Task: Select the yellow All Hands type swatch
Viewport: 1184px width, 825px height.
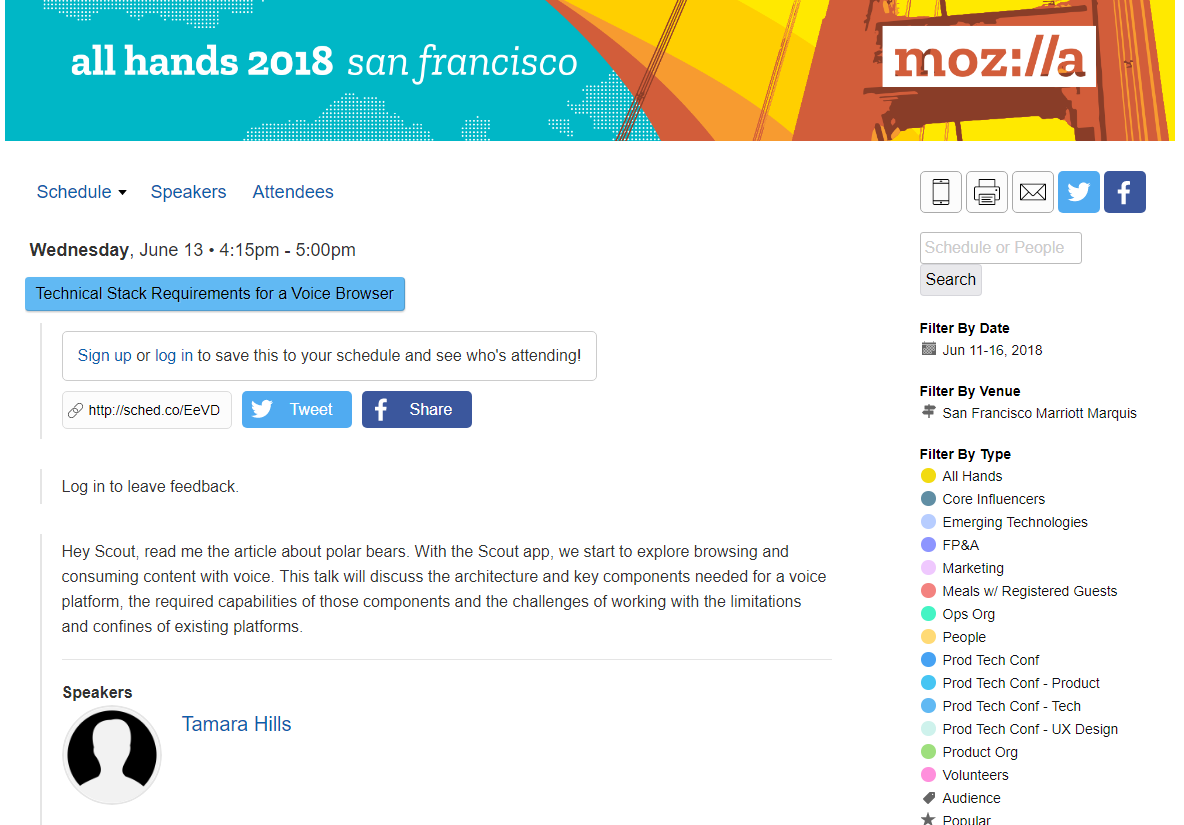Action: tap(928, 476)
